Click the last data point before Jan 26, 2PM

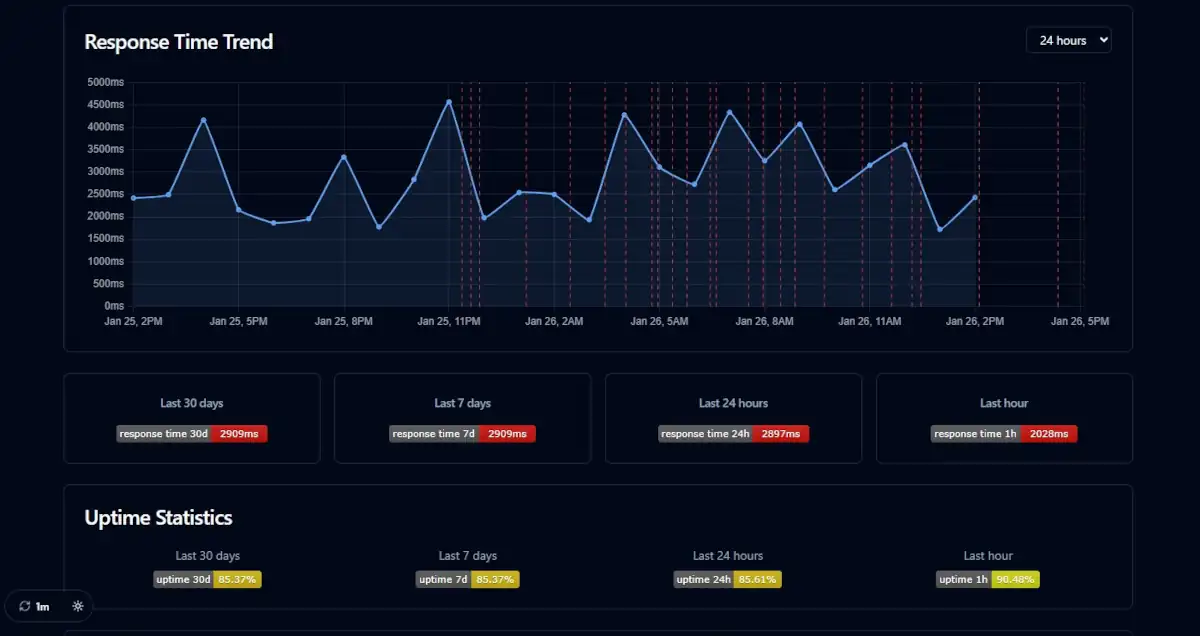coord(975,197)
